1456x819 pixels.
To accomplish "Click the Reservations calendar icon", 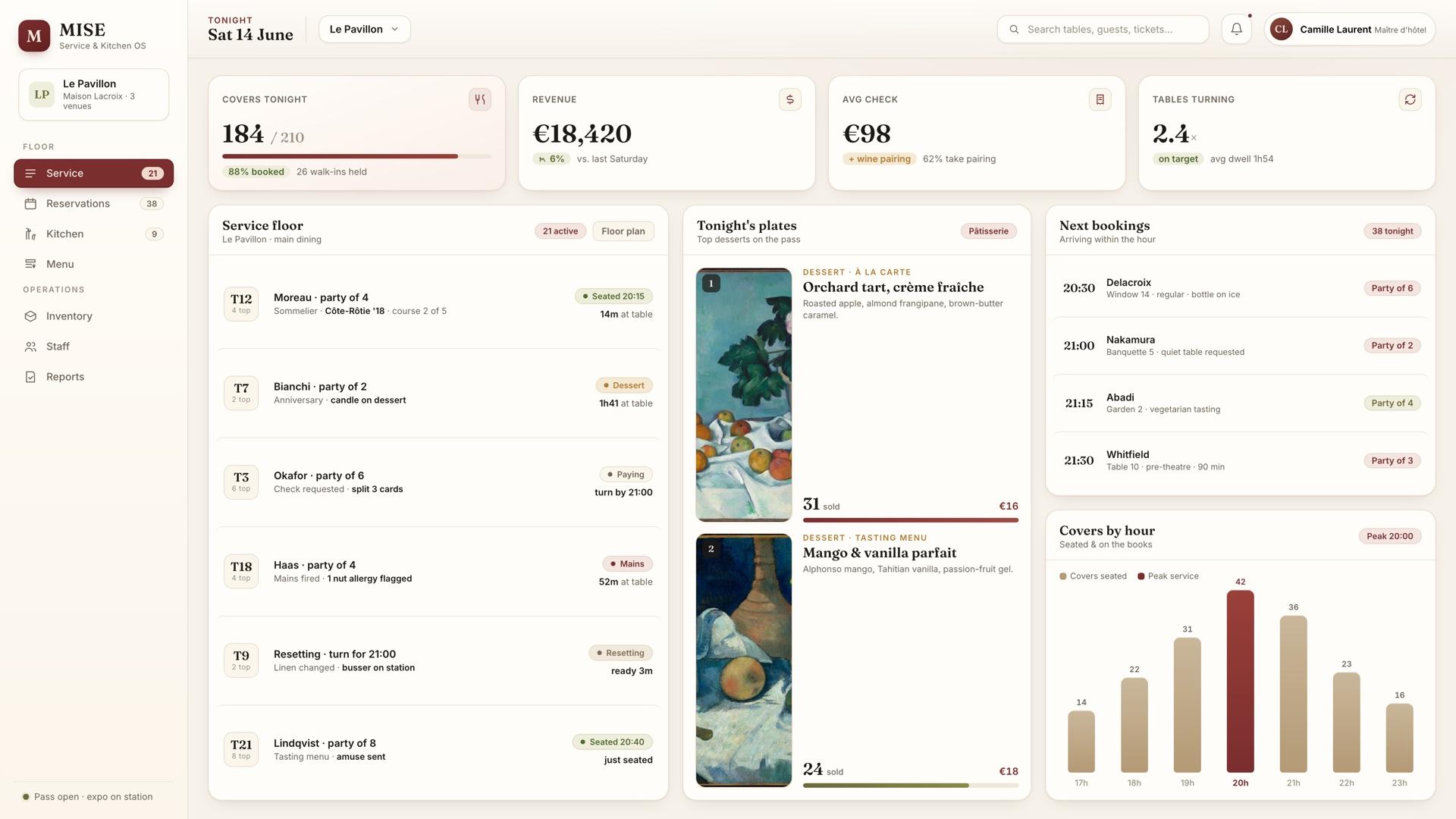I will pyautogui.click(x=30, y=204).
